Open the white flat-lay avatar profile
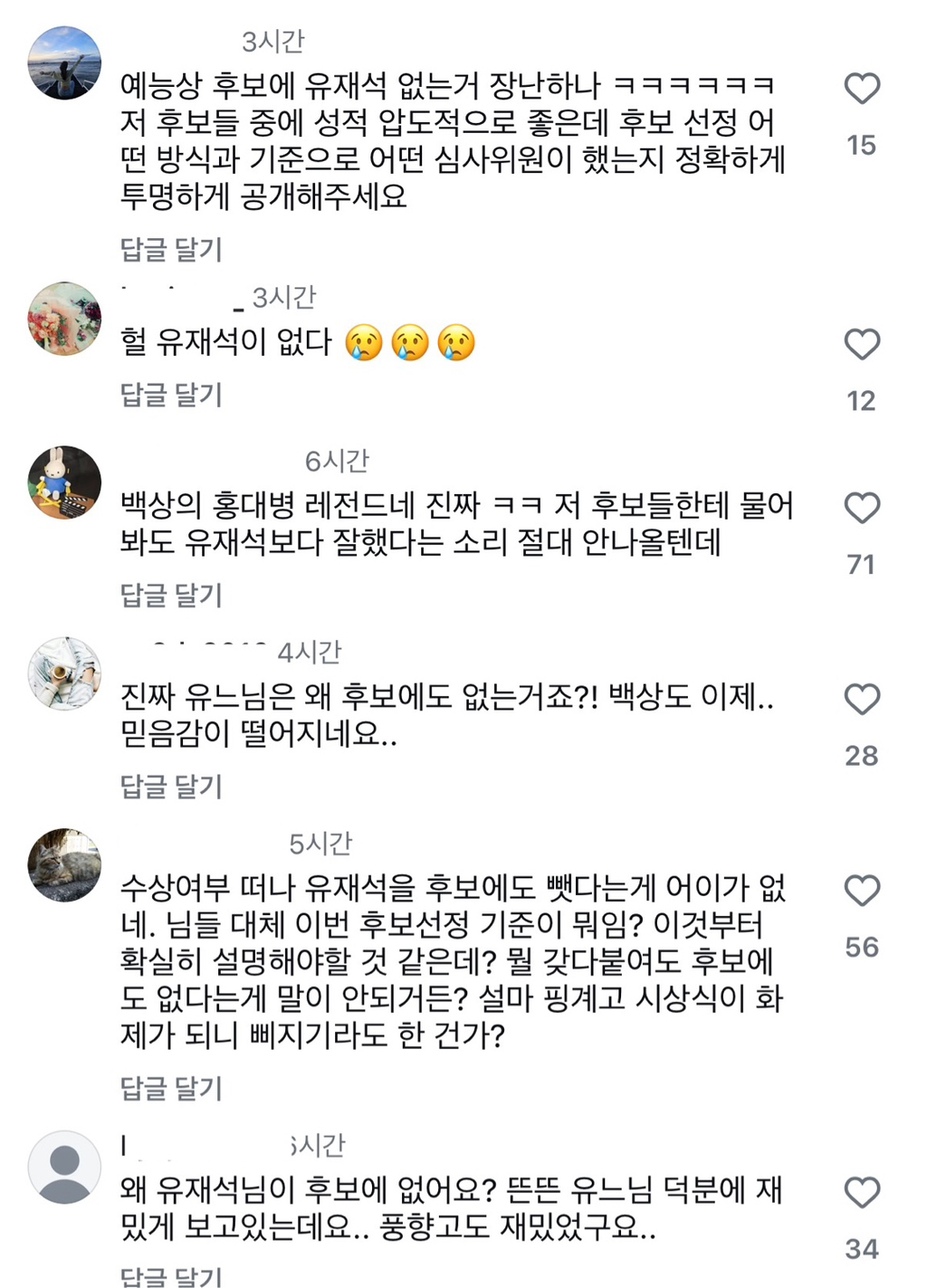Screen dimensions: 927x1288 pyautogui.click(x=64, y=673)
